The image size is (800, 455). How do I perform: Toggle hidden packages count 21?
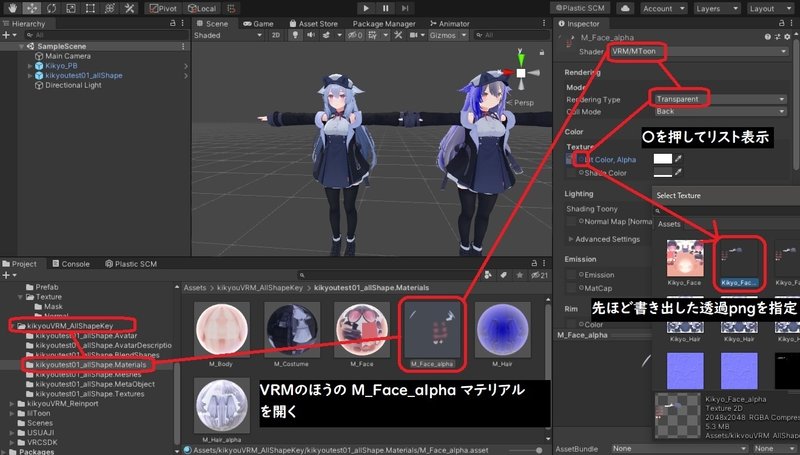point(539,275)
